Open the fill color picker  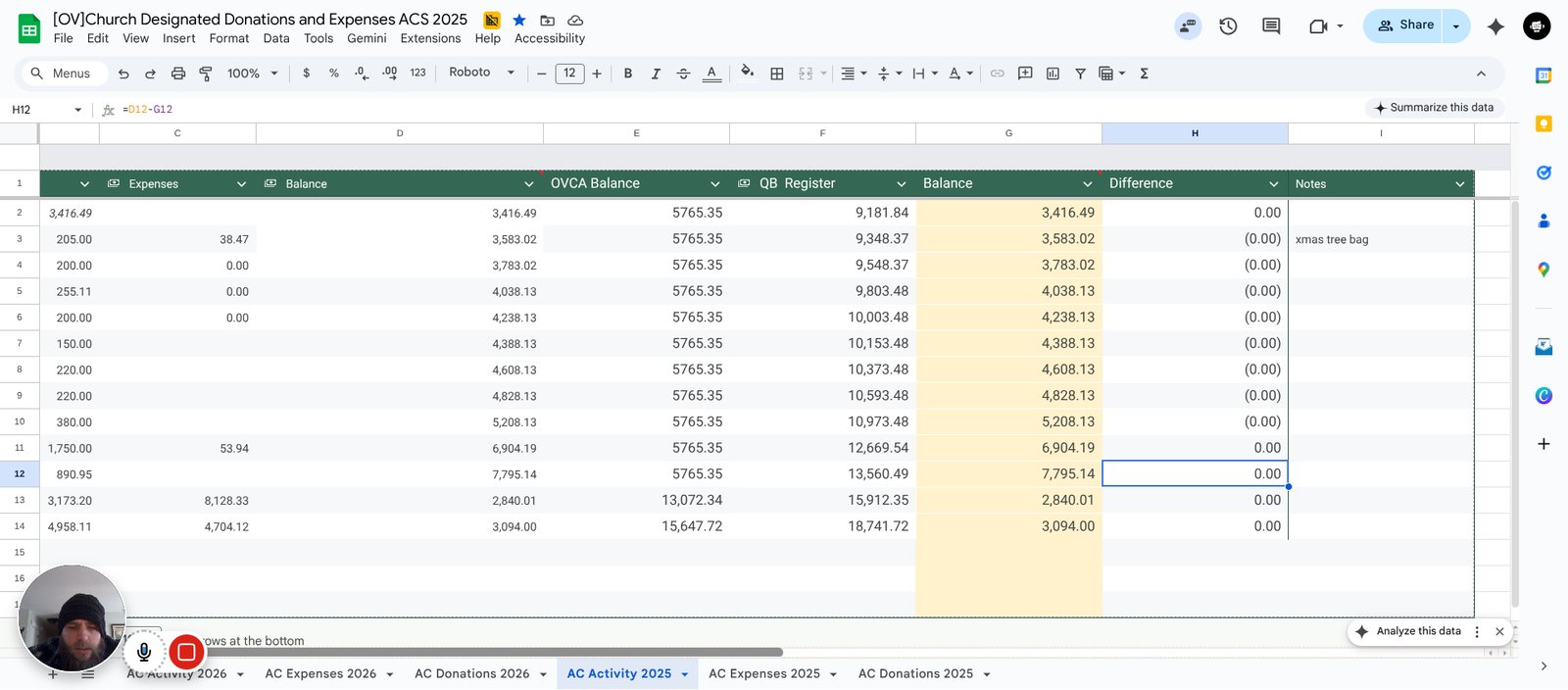(748, 73)
